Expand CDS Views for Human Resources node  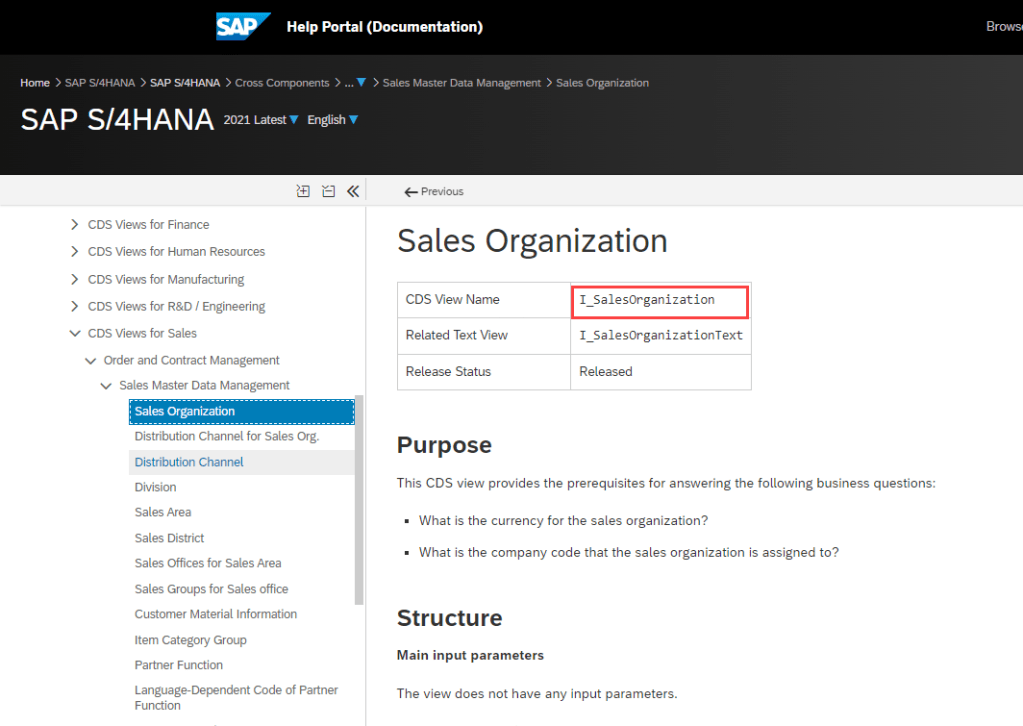pos(75,252)
